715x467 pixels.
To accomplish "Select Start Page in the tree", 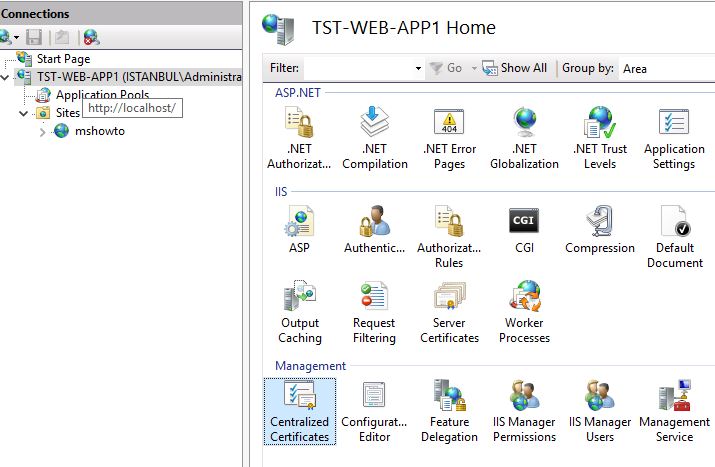I will pos(63,59).
